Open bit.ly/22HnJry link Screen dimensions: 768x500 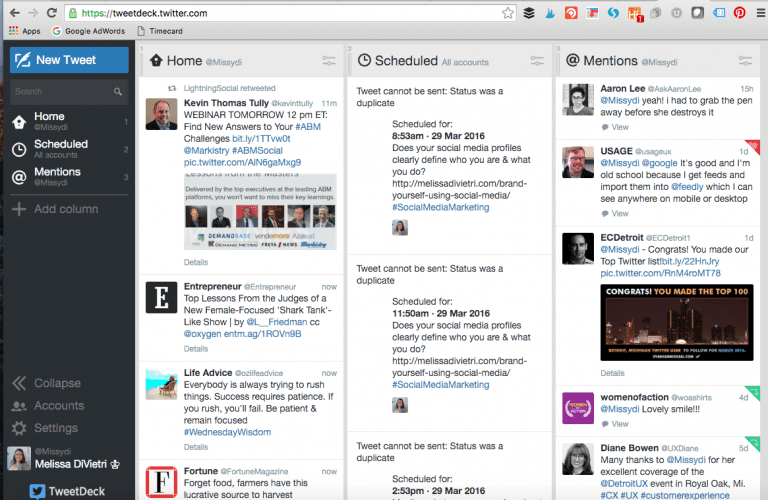(690, 262)
